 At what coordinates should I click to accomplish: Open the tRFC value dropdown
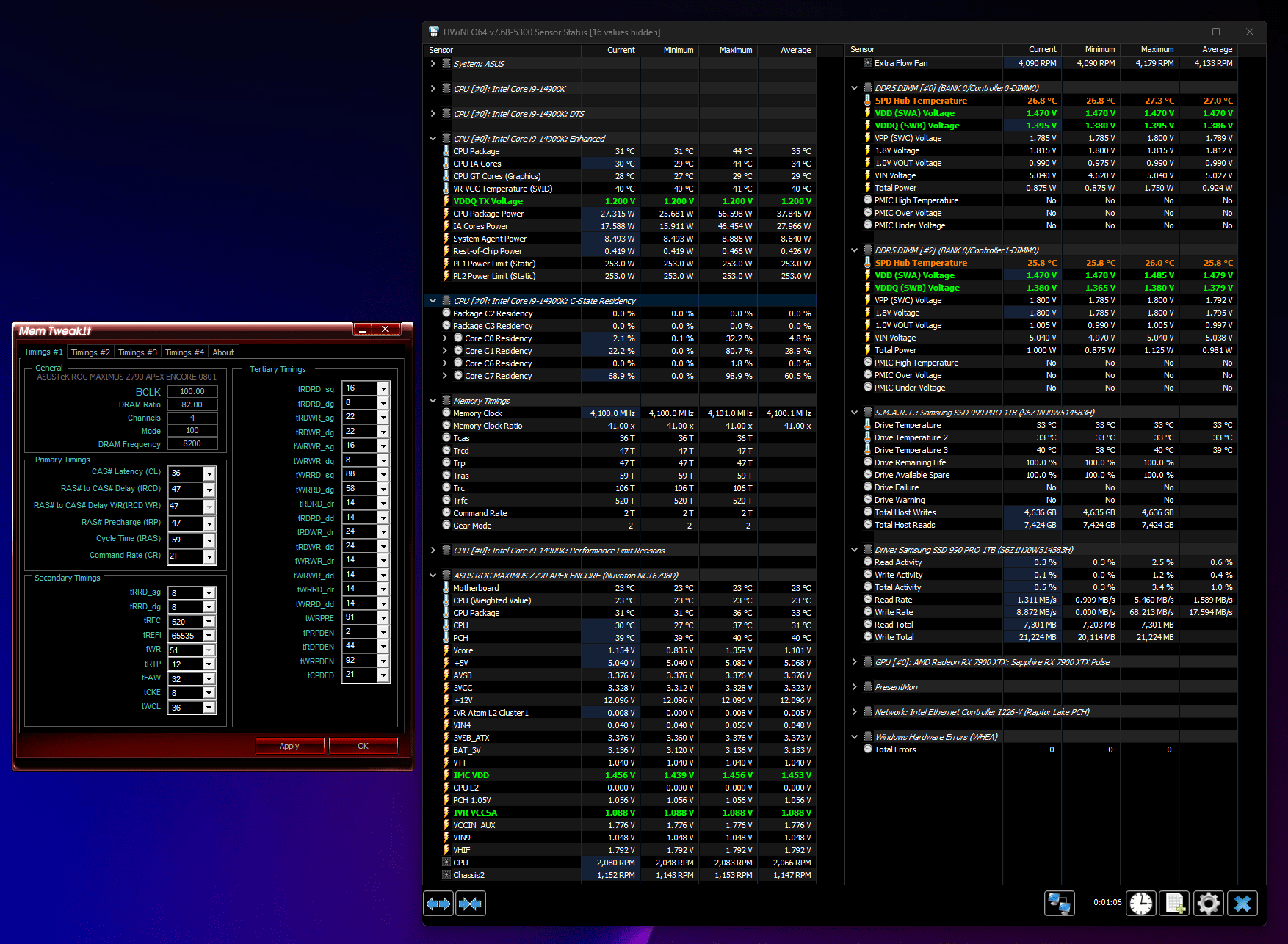pos(209,622)
